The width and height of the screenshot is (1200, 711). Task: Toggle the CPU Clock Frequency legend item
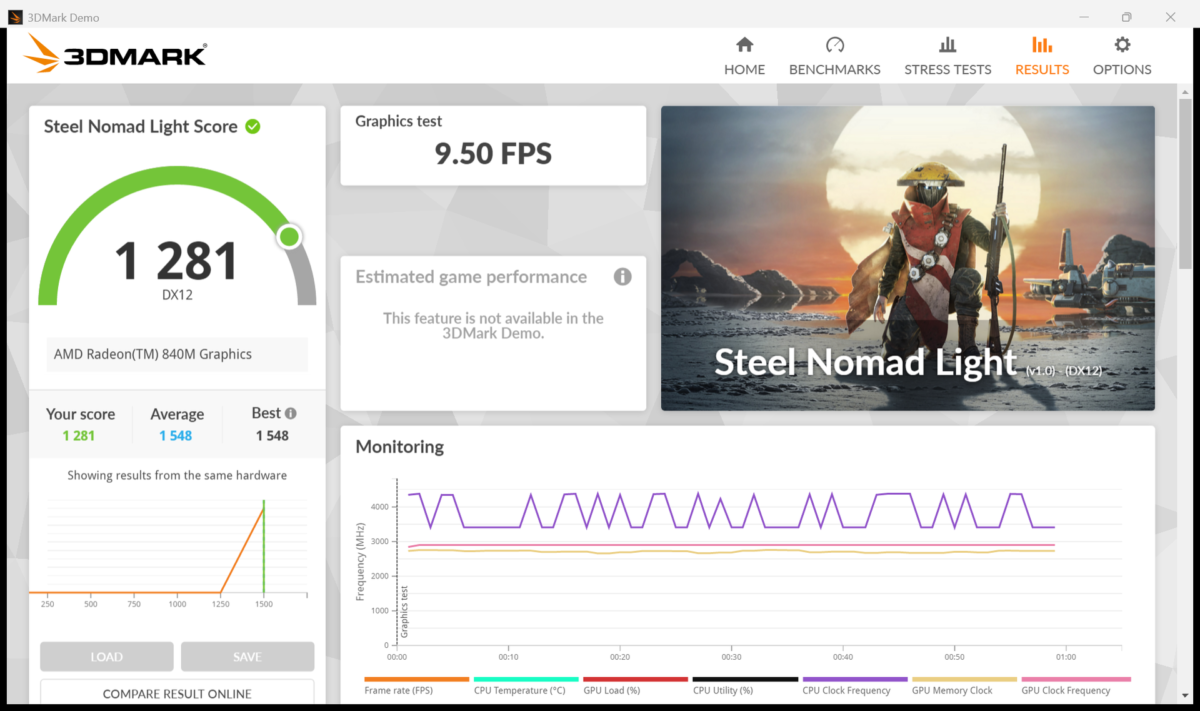coord(853,686)
